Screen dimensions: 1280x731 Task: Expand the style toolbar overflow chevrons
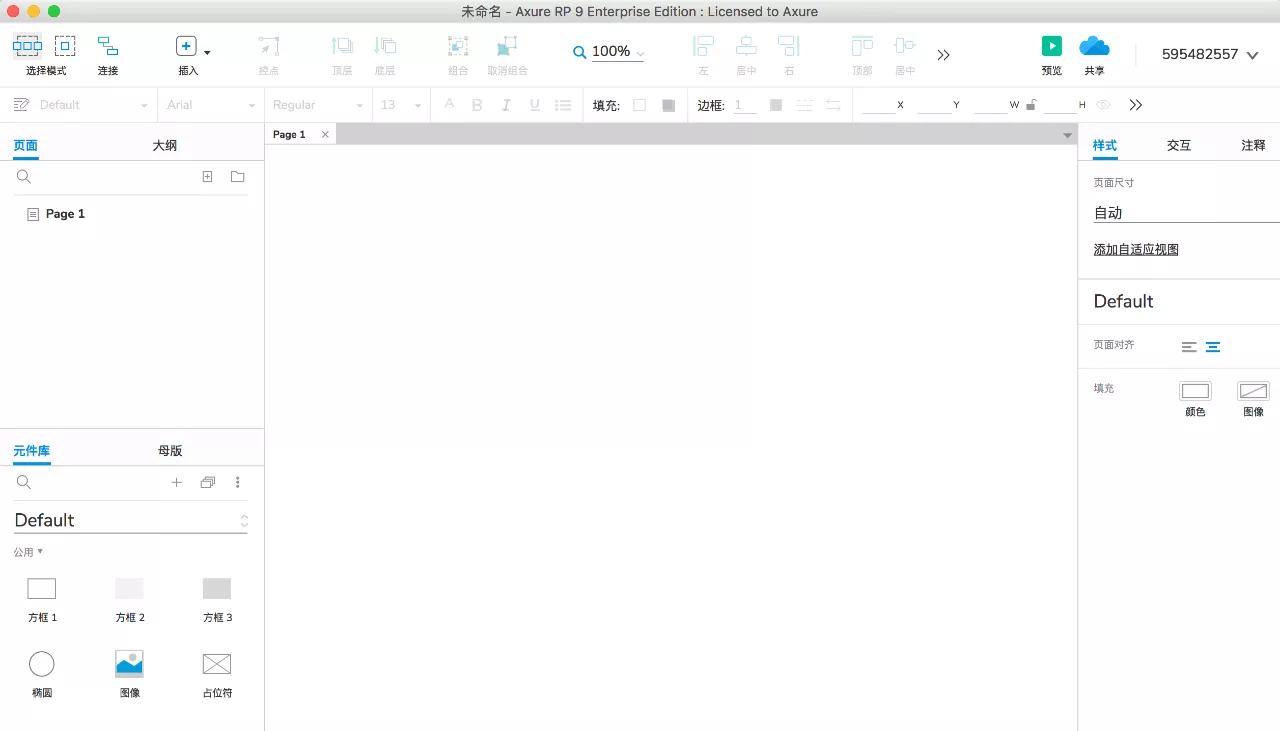(x=1135, y=105)
